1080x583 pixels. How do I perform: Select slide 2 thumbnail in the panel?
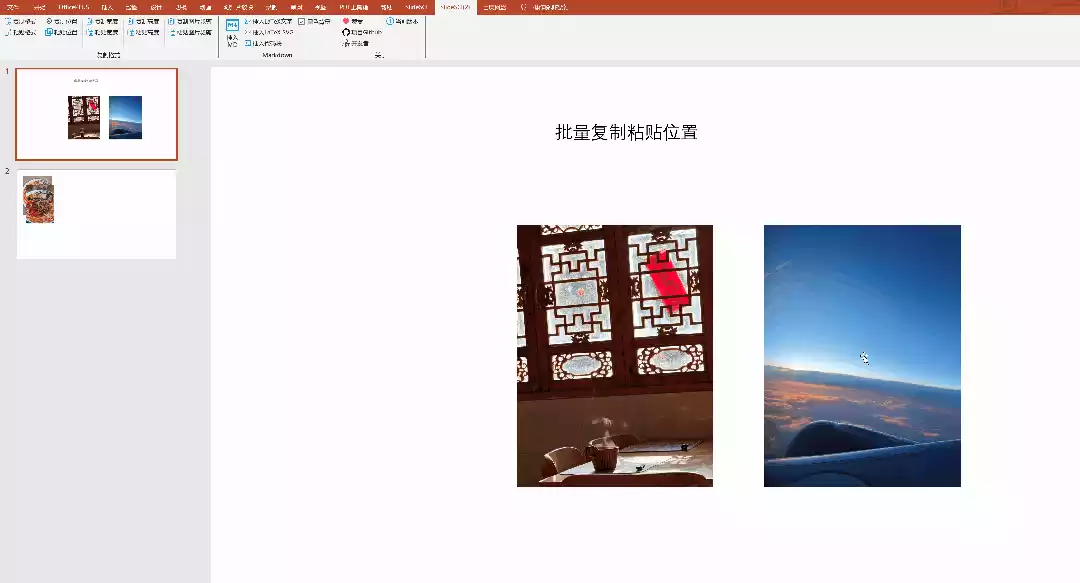96,213
